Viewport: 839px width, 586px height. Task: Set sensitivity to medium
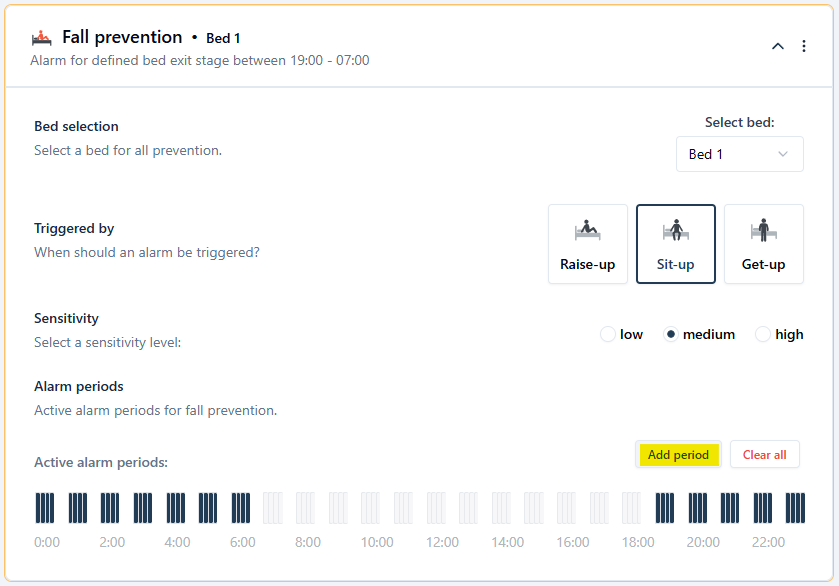[x=672, y=335]
